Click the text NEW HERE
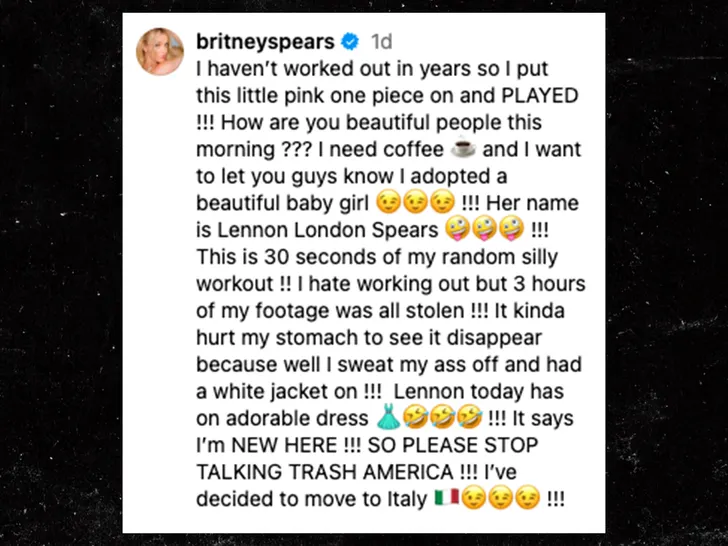This screenshot has width=728, height=546. [x=284, y=445]
